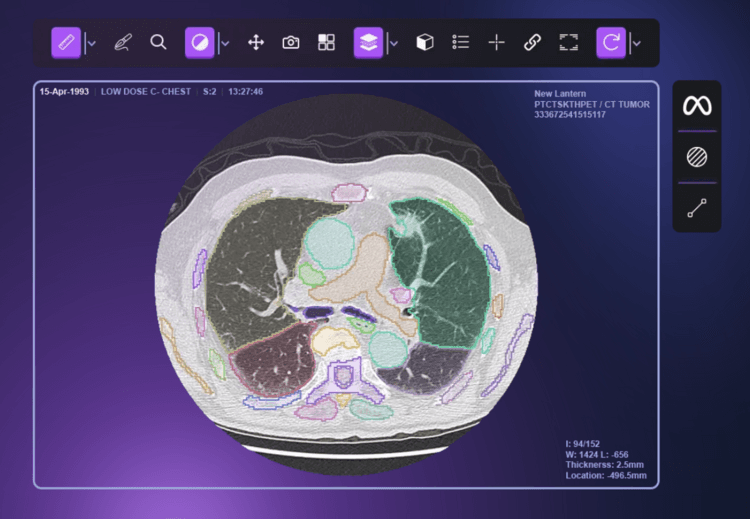Click the S:2 series label
The height and width of the screenshot is (519, 750).
click(210, 91)
